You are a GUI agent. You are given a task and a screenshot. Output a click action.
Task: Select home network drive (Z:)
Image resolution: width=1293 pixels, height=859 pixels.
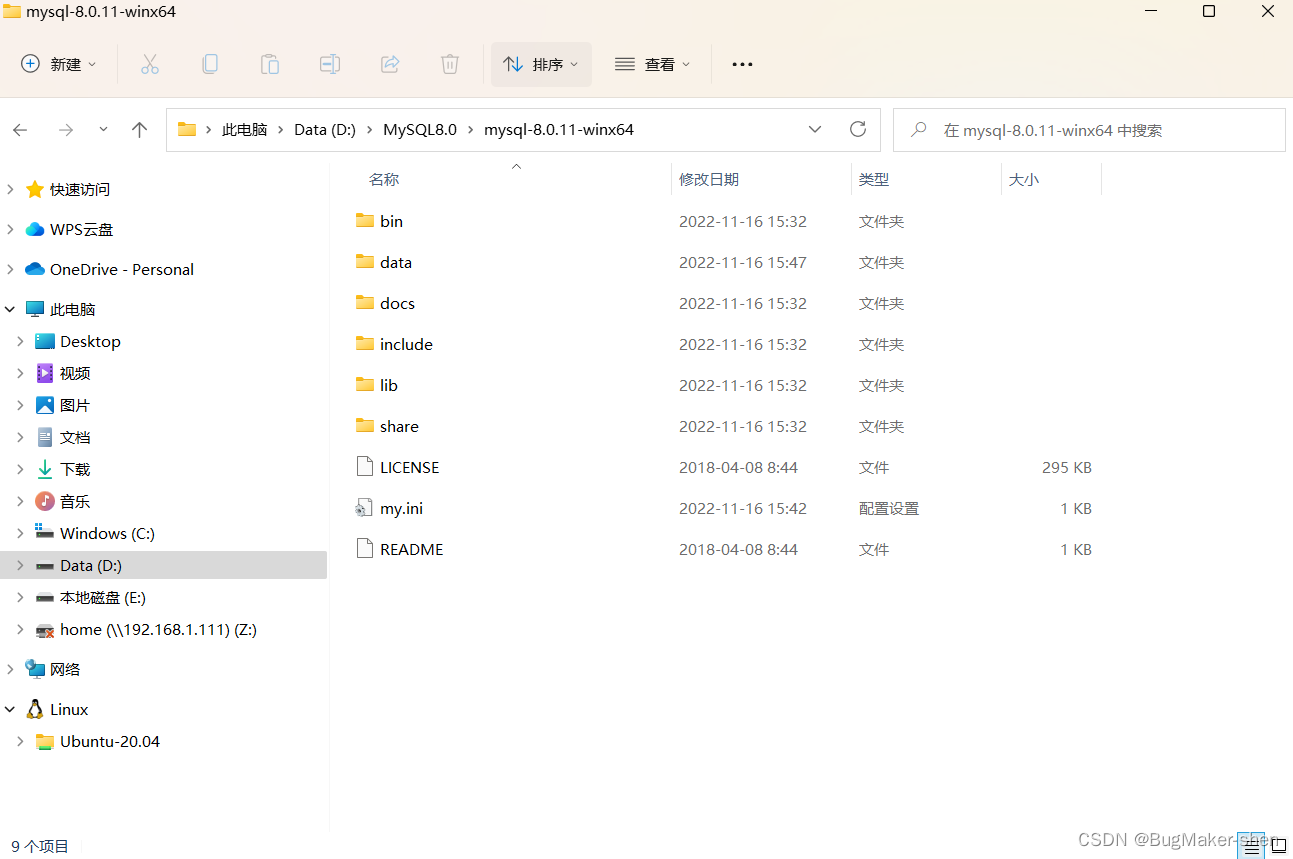click(158, 629)
